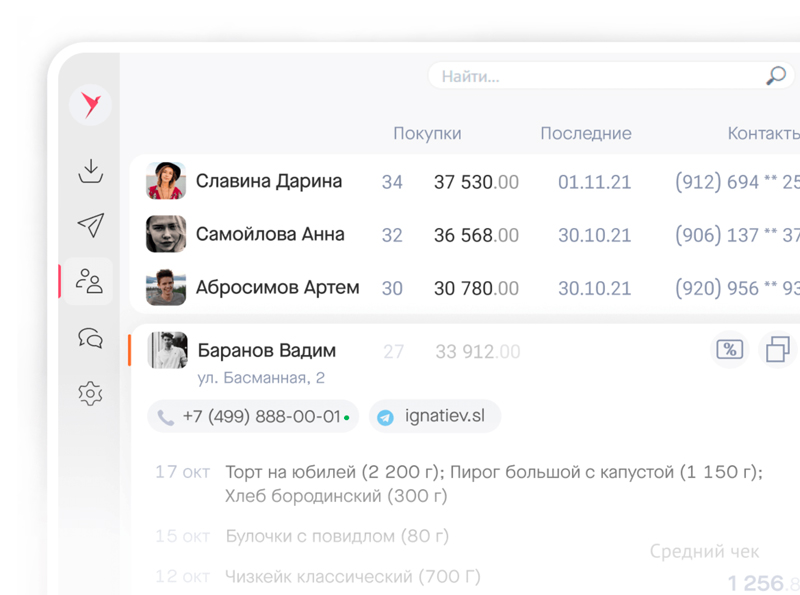Open Абросимов Артем avatar photo
The width and height of the screenshot is (800, 595).
click(x=166, y=287)
